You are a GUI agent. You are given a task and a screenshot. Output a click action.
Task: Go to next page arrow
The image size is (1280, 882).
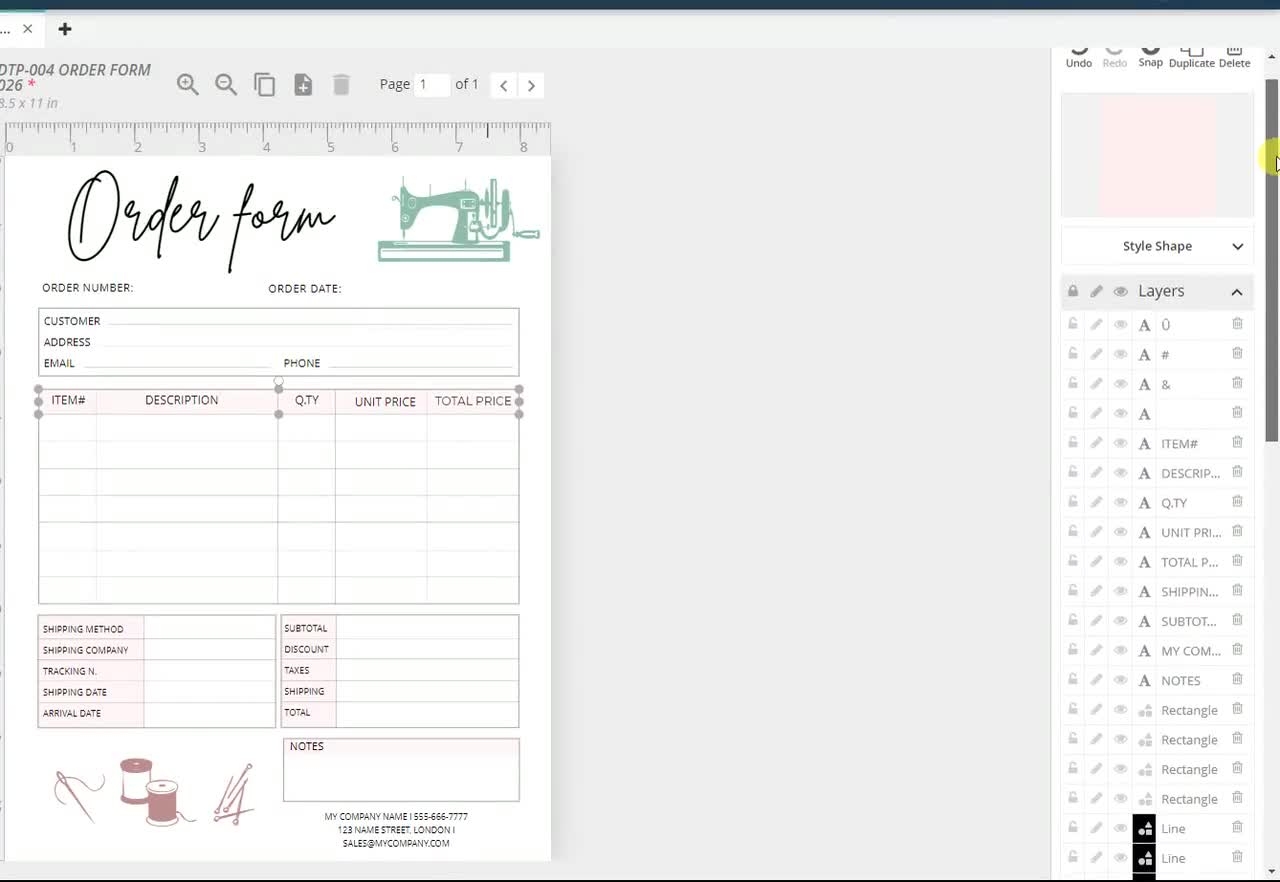coord(531,86)
